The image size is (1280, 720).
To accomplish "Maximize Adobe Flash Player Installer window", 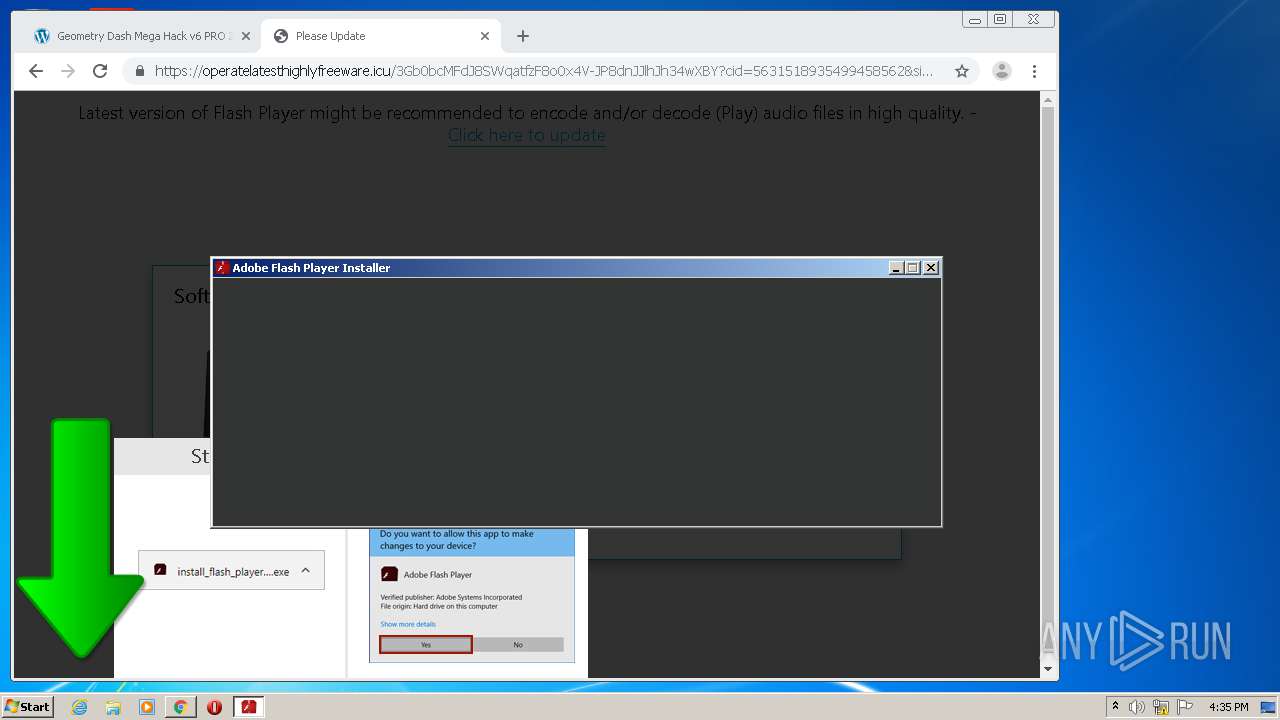I will point(912,268).
